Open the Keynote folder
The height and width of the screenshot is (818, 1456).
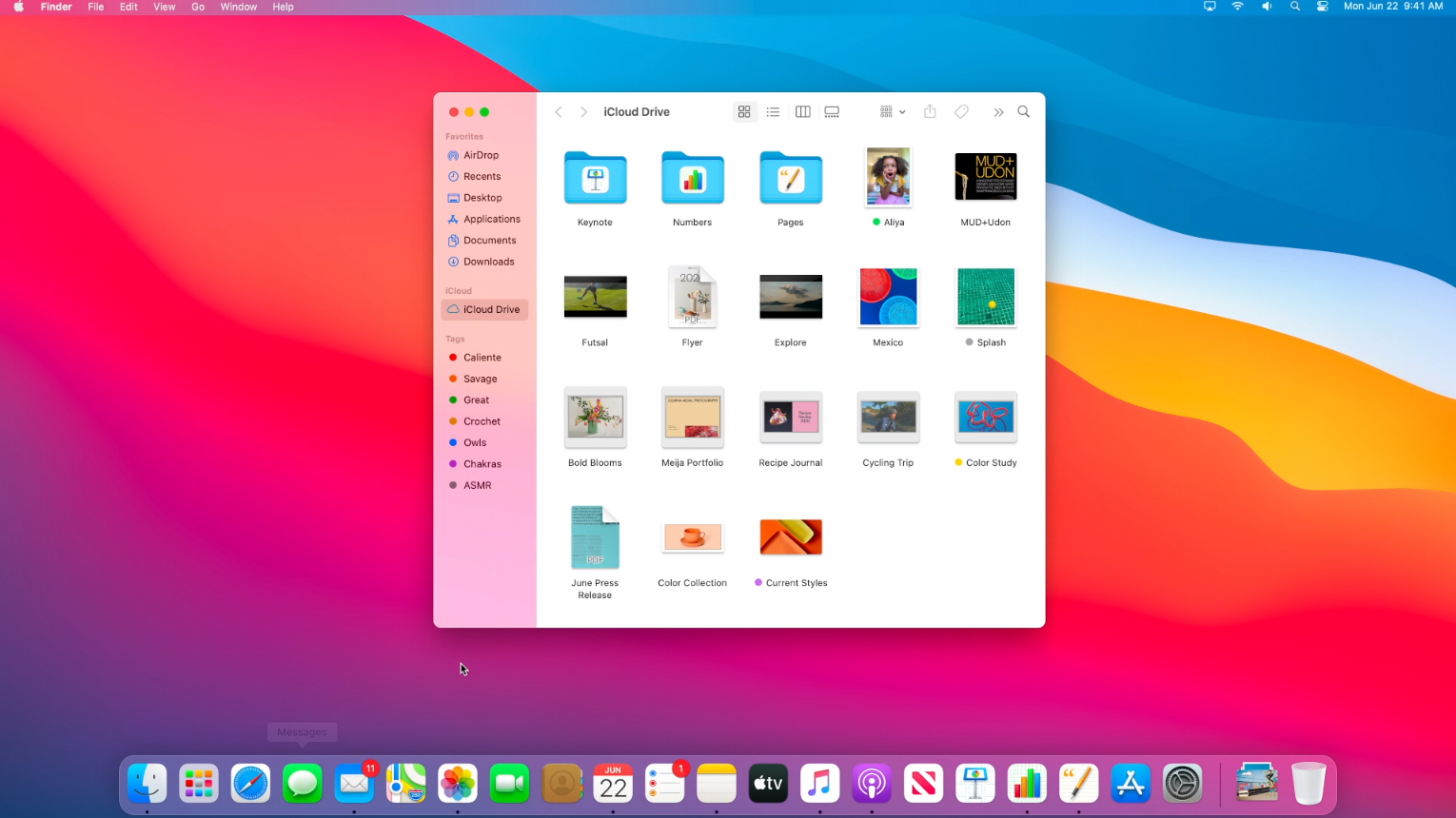click(x=595, y=179)
